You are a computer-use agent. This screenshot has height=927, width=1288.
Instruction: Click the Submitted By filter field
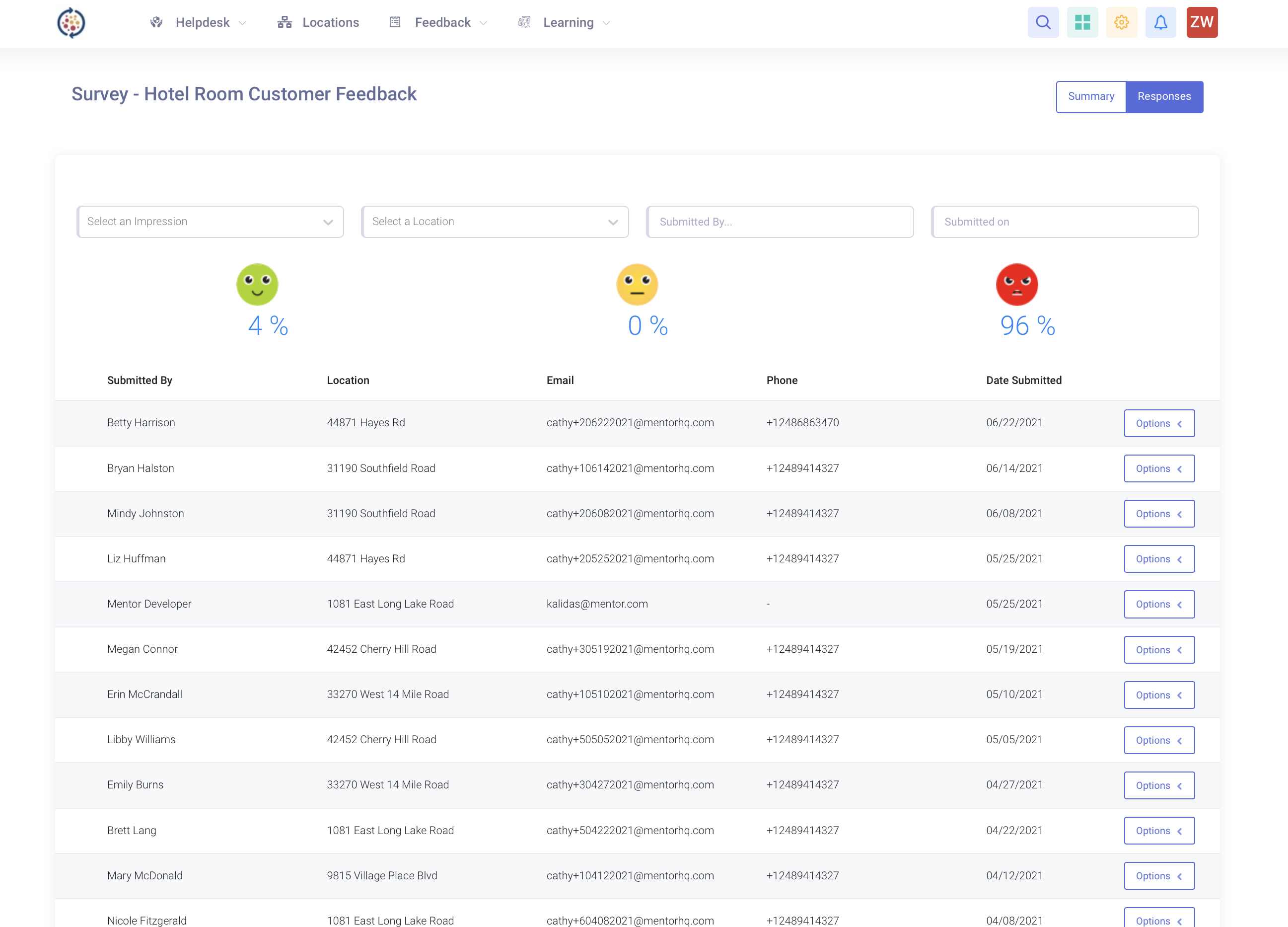click(780, 222)
